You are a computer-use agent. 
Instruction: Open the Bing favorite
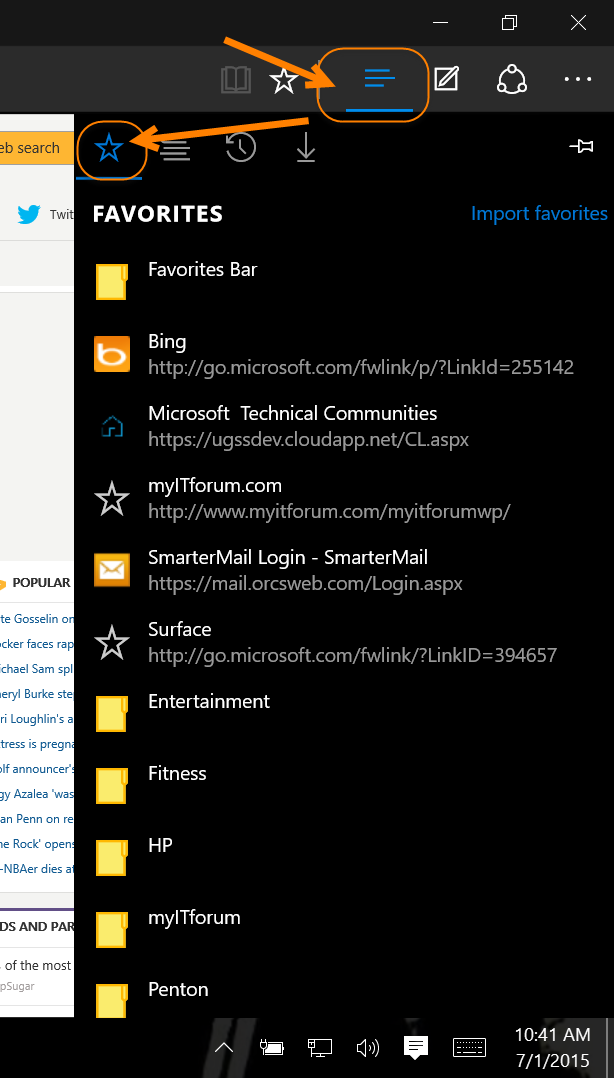167,342
